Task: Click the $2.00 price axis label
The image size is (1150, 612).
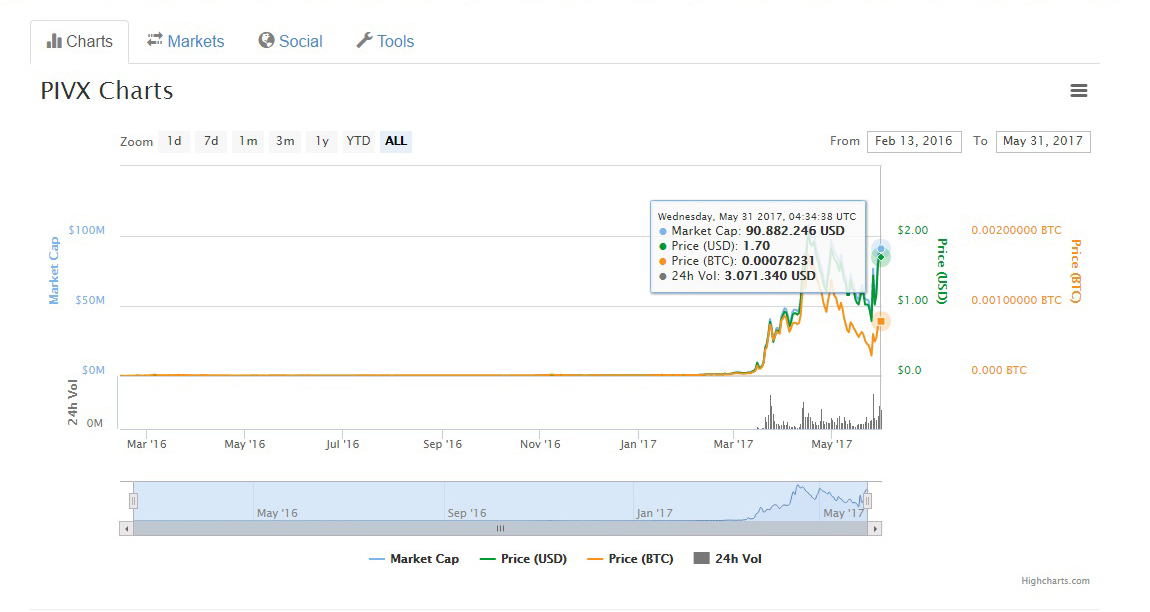Action: 913,230
